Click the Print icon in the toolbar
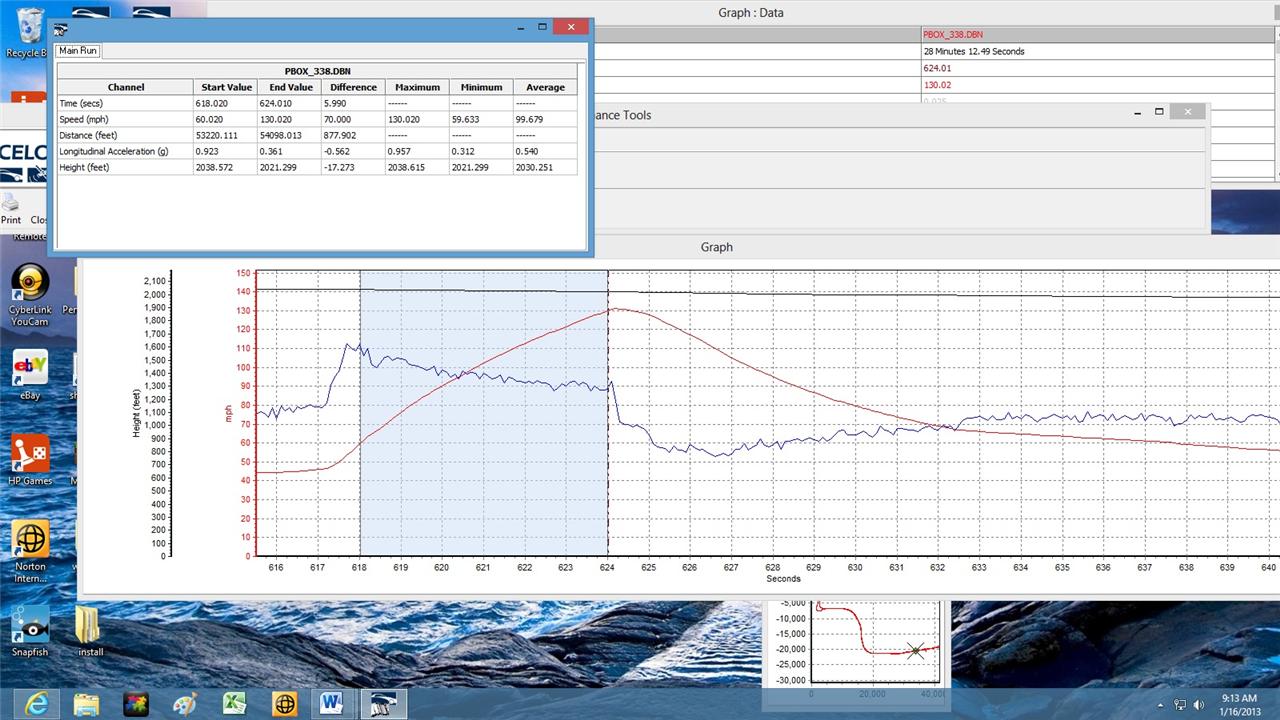 [11, 209]
